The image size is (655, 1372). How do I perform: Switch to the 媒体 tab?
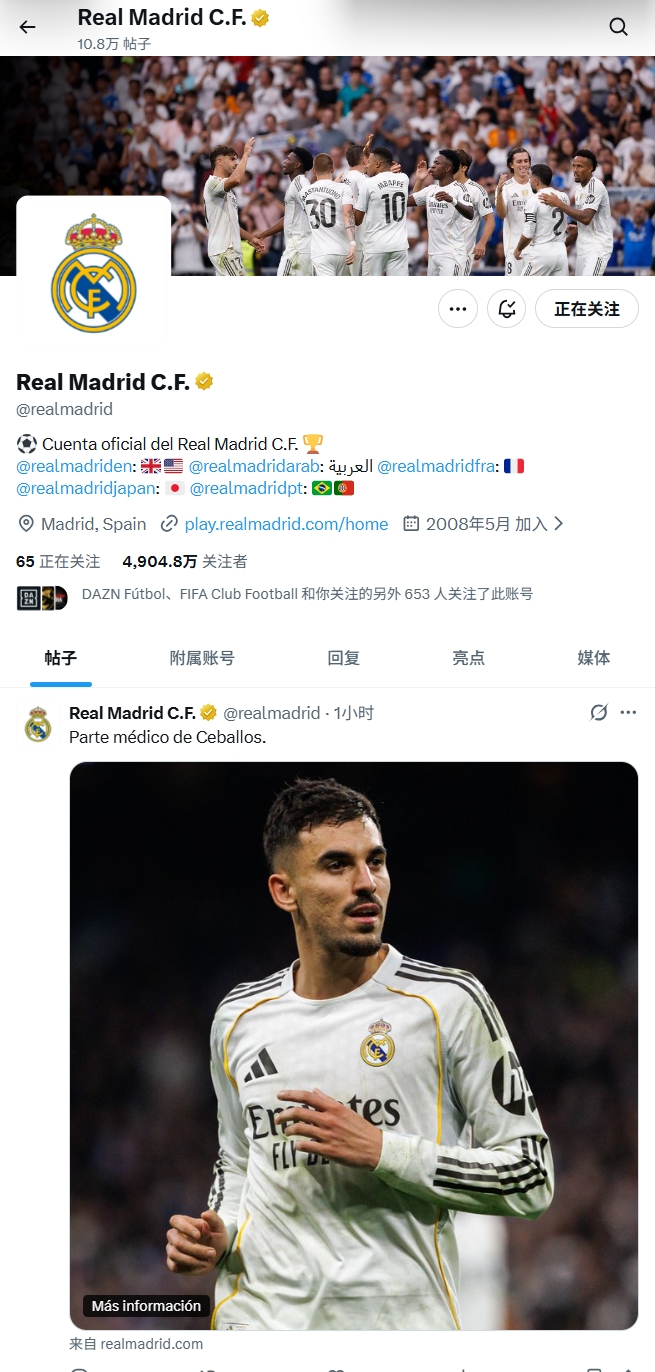594,658
